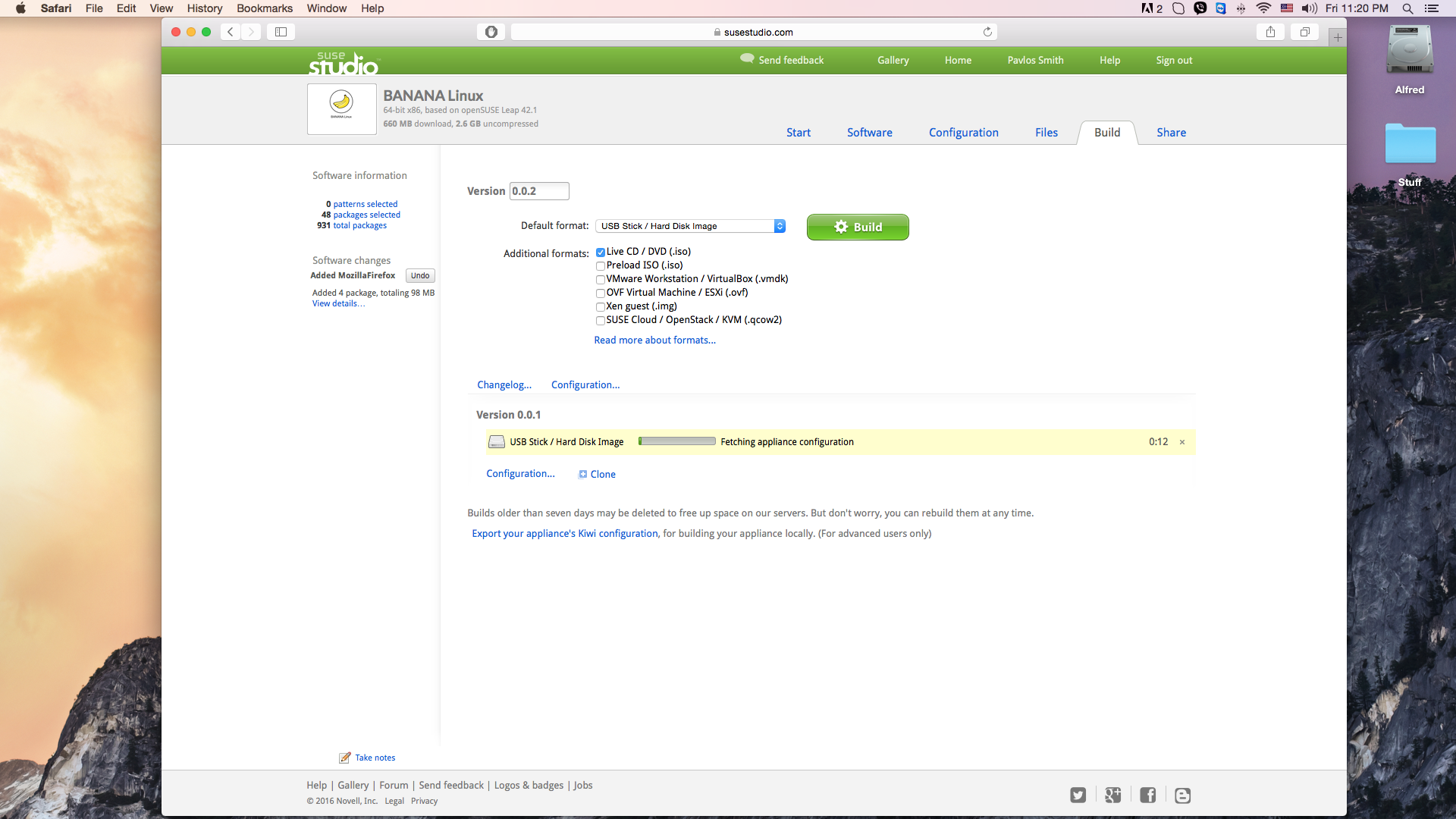Viewport: 1456px width, 819px height.
Task: Open the Blogger footer icon
Action: click(x=1182, y=795)
